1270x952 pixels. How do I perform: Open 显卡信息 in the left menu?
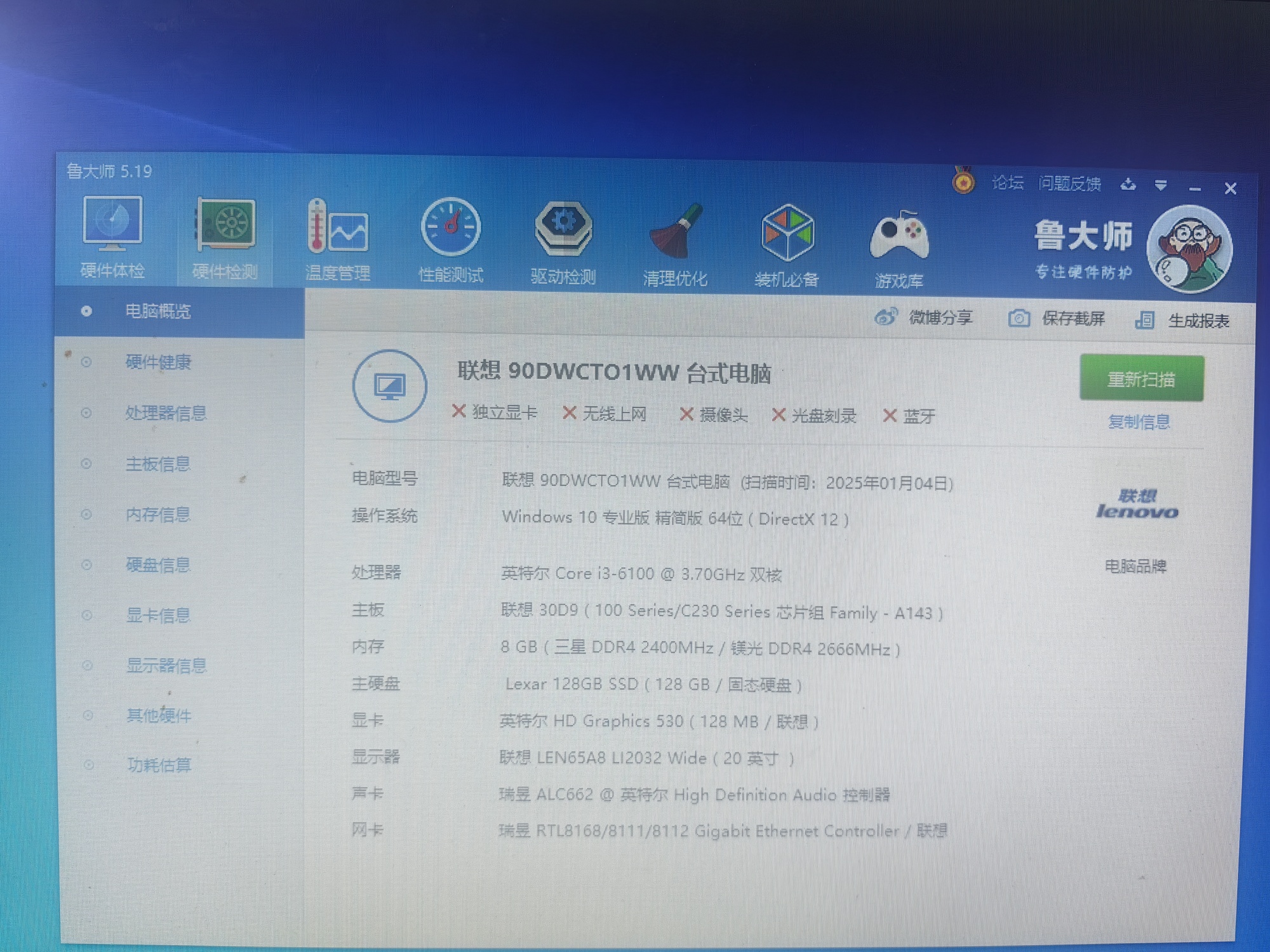click(158, 615)
